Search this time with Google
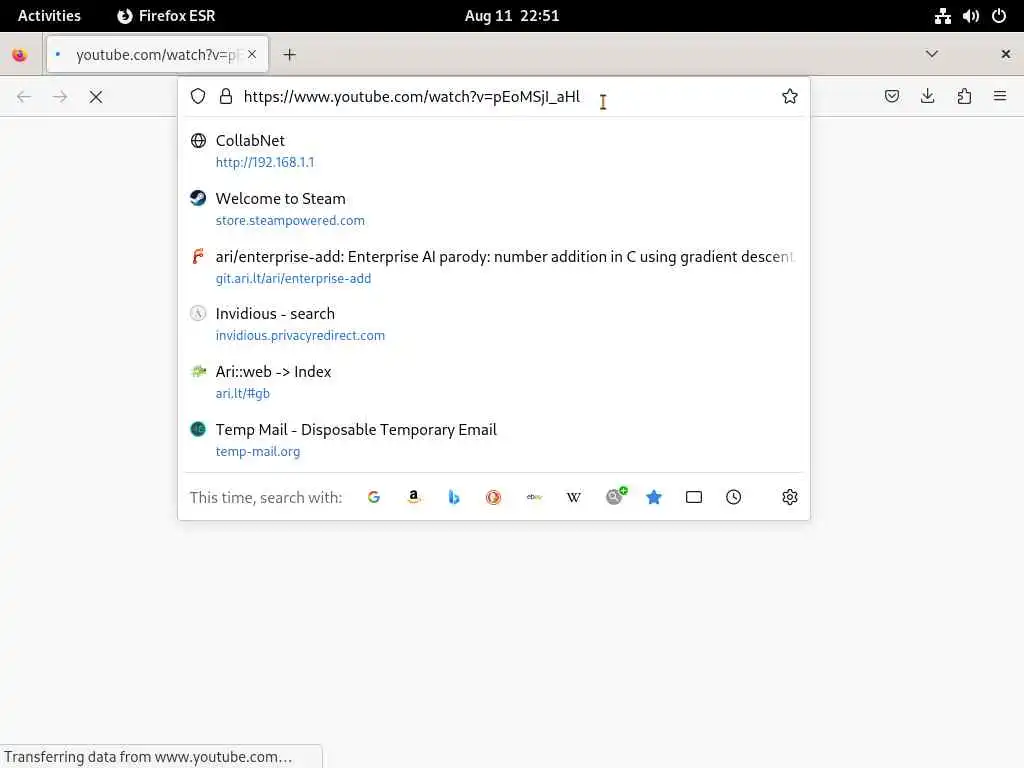 pos(374,497)
